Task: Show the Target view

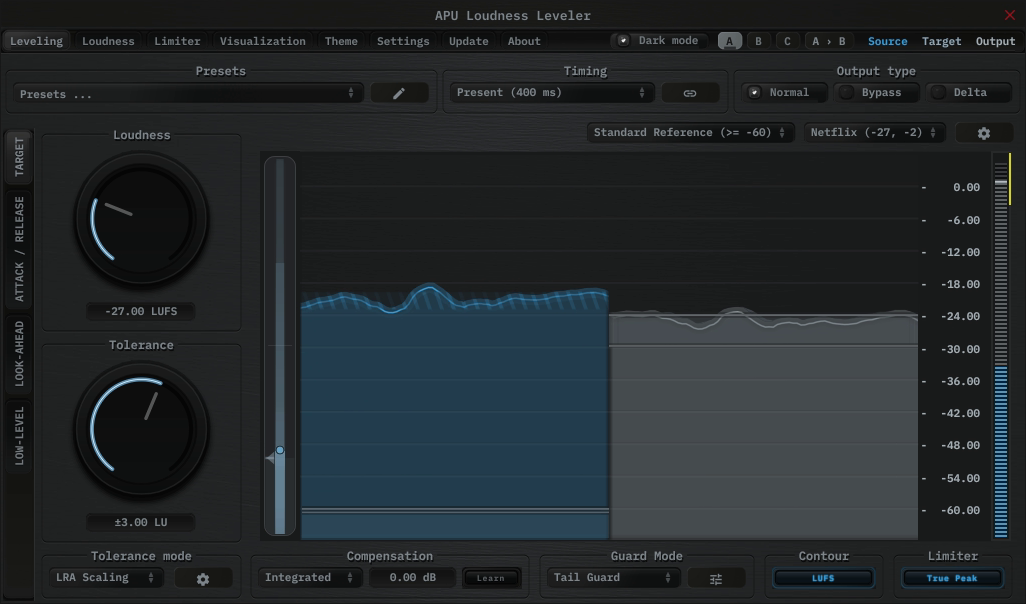Action: click(942, 41)
